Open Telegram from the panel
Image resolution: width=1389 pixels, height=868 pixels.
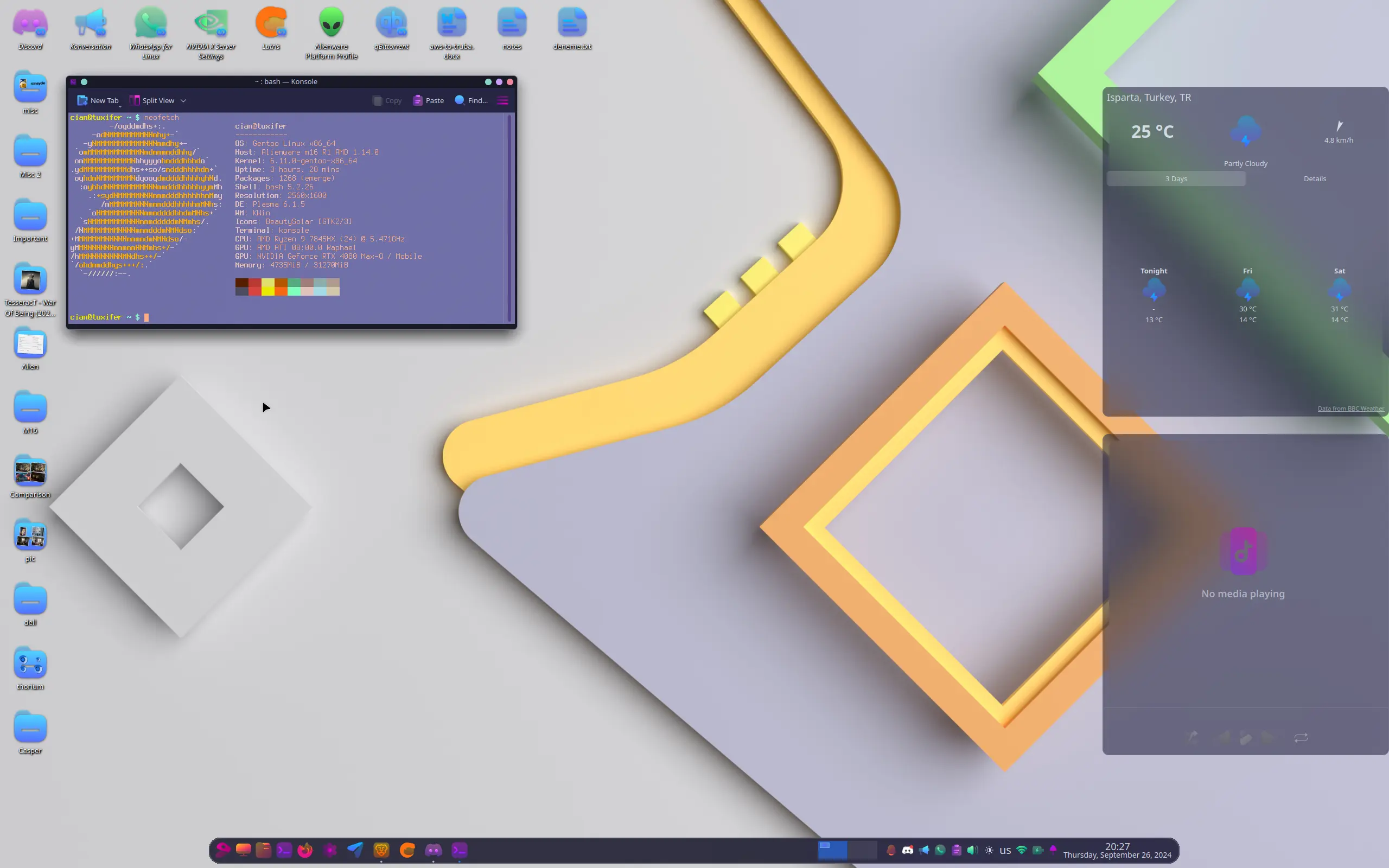click(355, 850)
